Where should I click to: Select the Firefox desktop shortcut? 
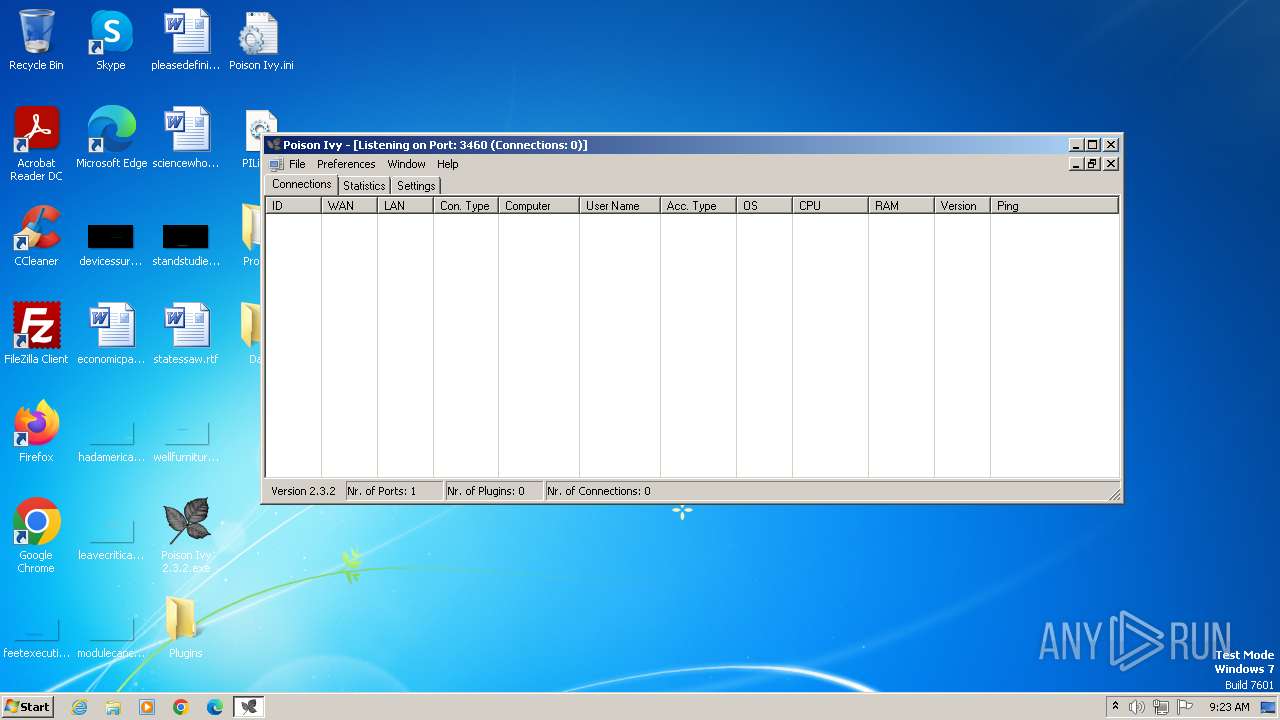click(36, 432)
